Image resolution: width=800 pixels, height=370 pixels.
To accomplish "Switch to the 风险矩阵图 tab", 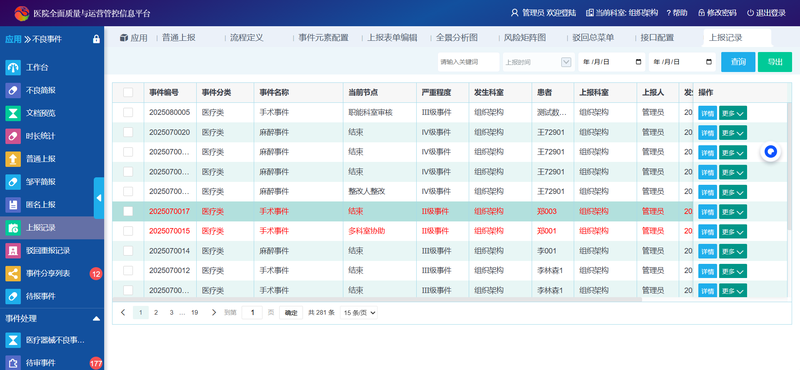I will tap(525, 38).
